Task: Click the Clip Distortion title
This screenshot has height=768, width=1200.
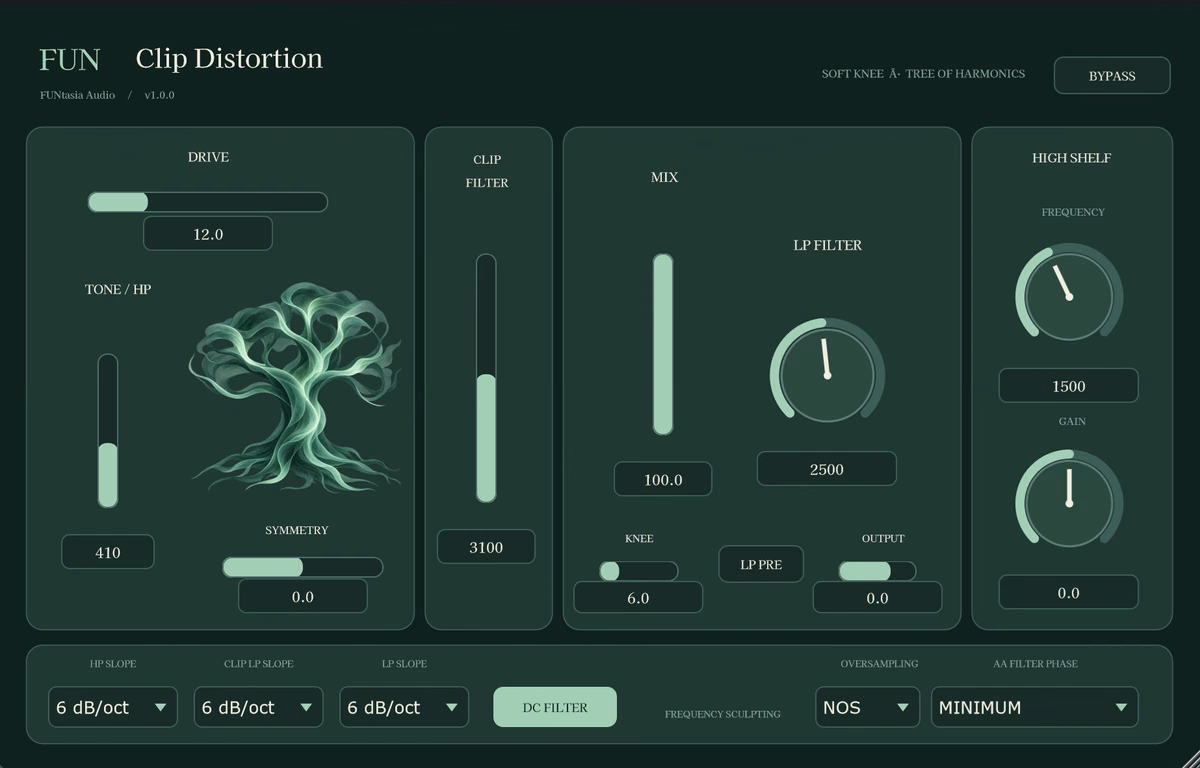Action: tap(229, 58)
